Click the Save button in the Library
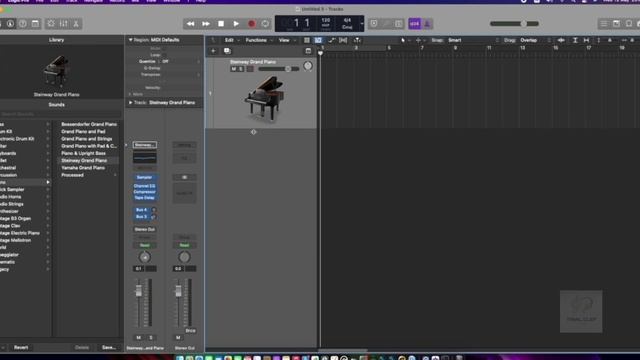640x360 pixels. 109,347
